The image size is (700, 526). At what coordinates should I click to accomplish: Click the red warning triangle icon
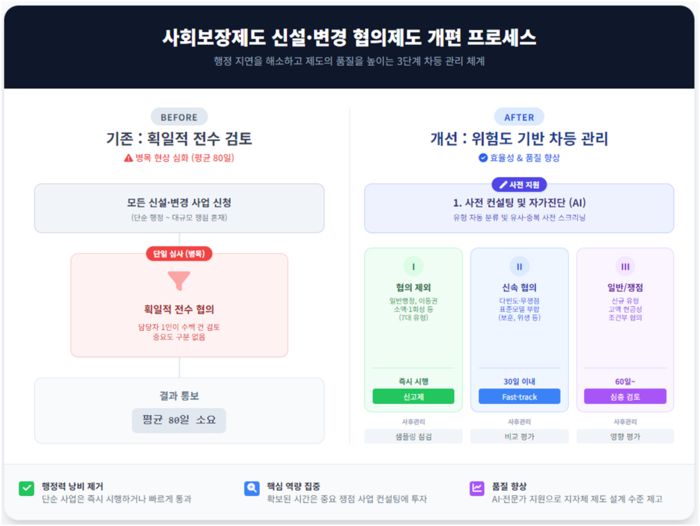128,158
